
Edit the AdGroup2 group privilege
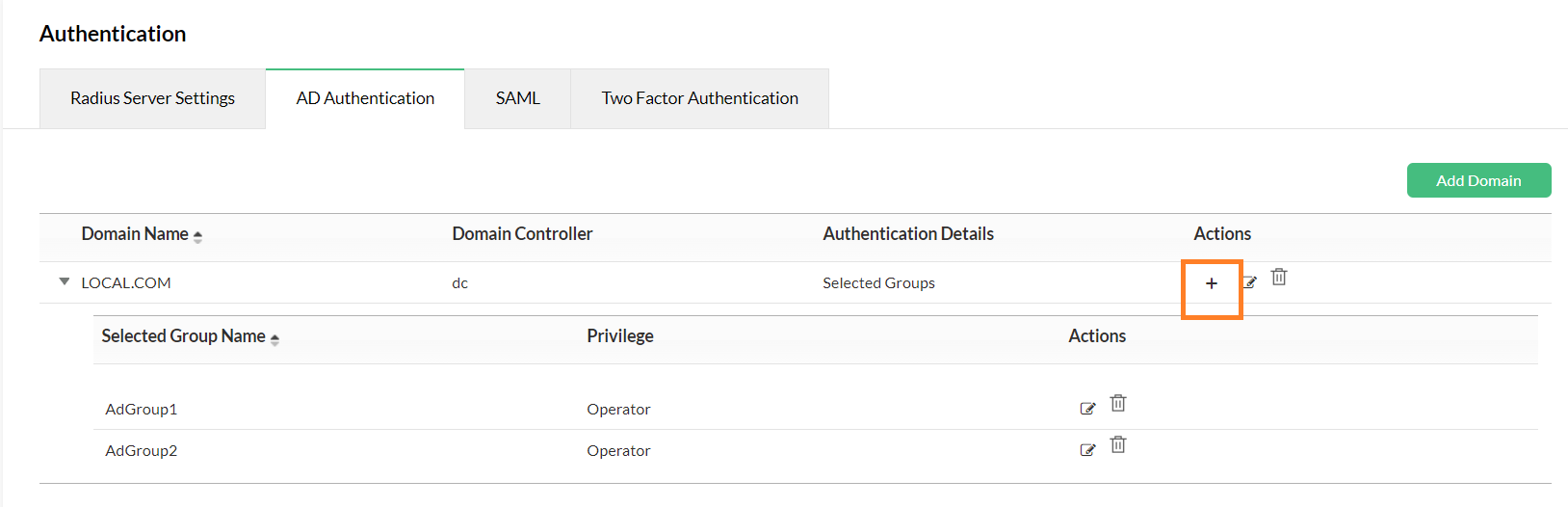click(1087, 450)
